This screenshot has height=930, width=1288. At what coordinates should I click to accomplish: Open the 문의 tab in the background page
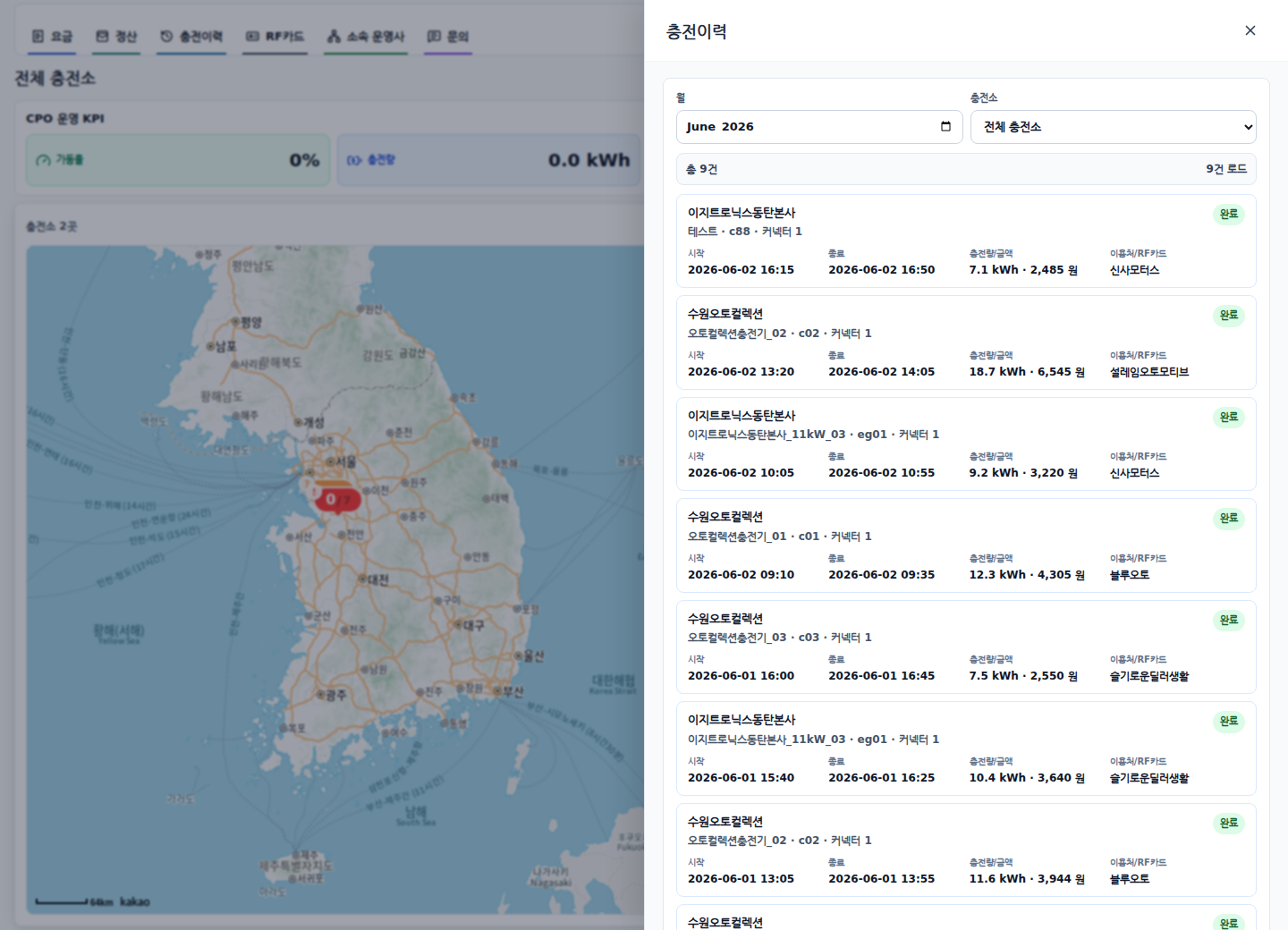point(448,37)
